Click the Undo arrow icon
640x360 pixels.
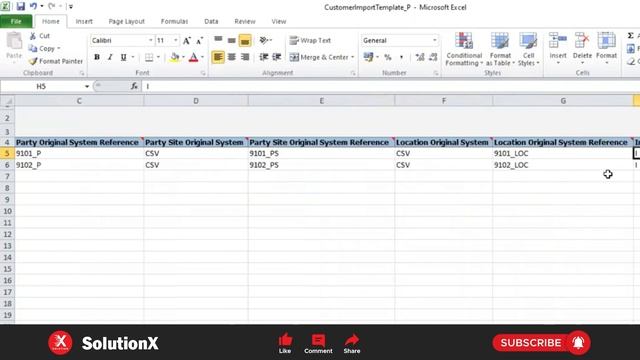pos(33,7)
